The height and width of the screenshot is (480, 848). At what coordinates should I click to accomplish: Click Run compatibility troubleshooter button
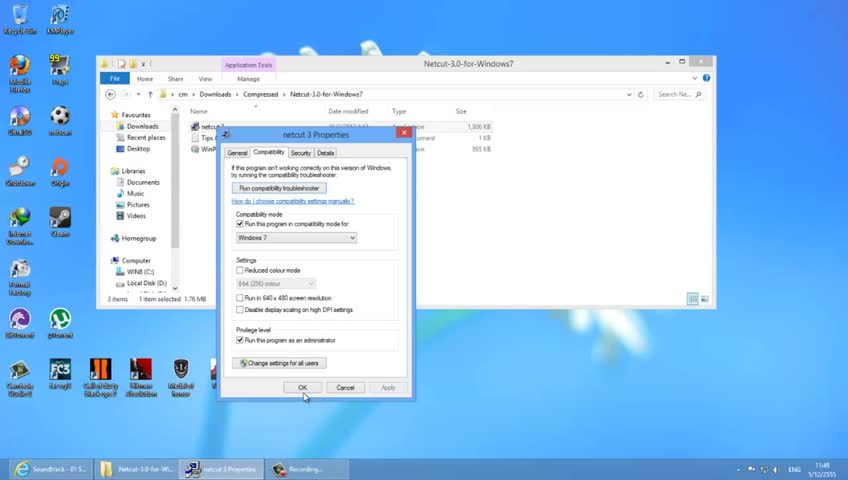click(279, 188)
